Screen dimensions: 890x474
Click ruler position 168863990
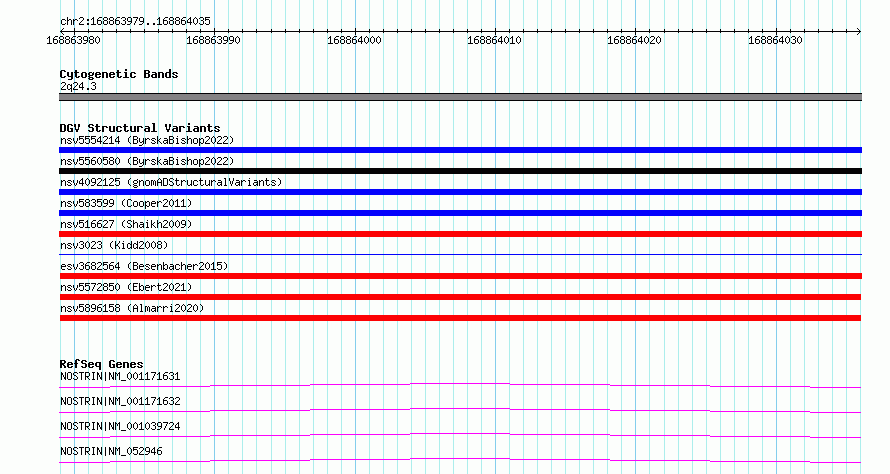coord(213,40)
